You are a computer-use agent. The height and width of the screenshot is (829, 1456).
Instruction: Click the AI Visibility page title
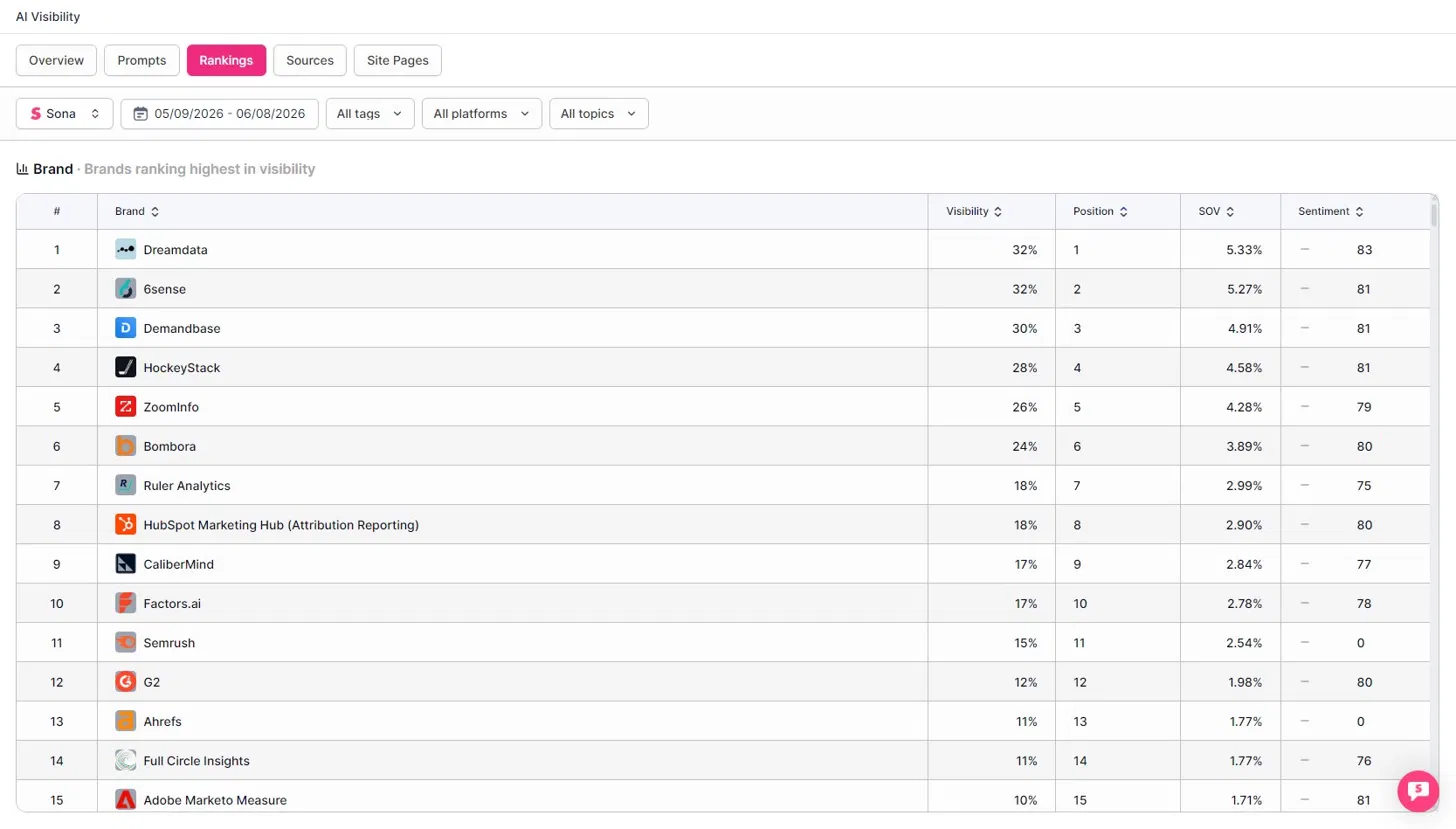click(48, 17)
